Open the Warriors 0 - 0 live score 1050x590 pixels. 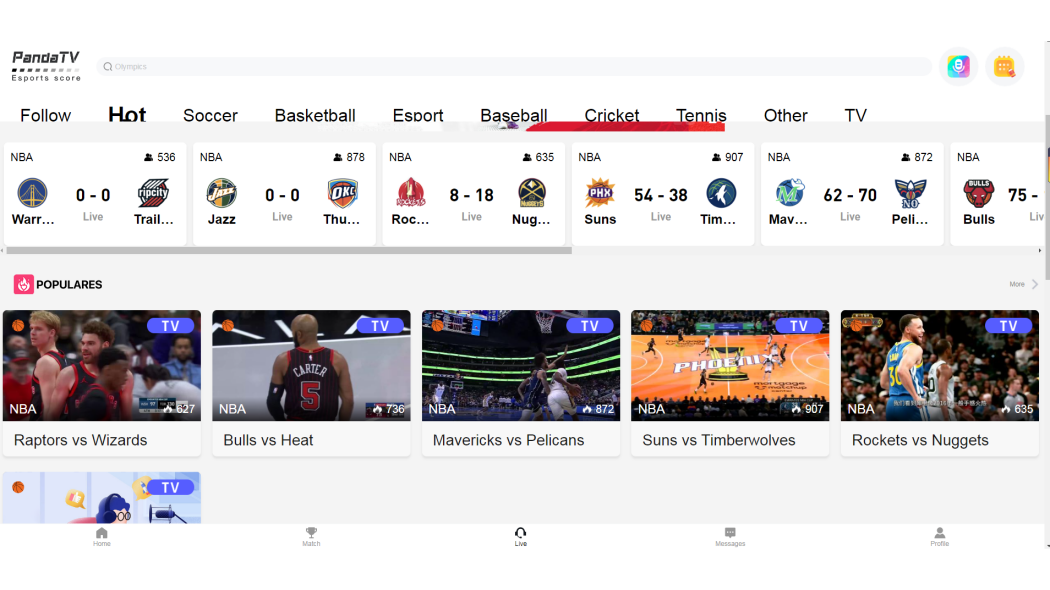(93, 196)
